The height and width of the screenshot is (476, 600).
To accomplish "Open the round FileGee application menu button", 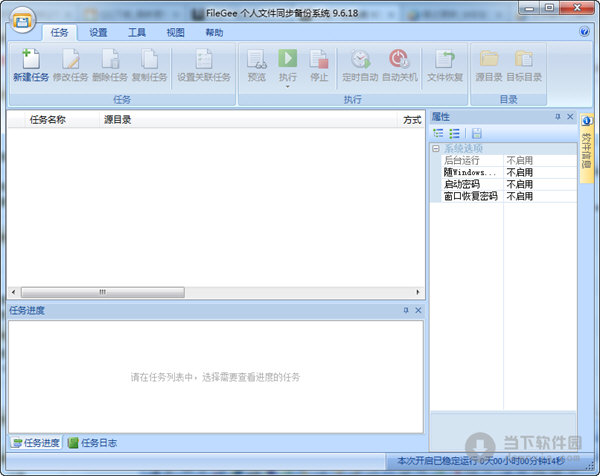I will 23,21.
